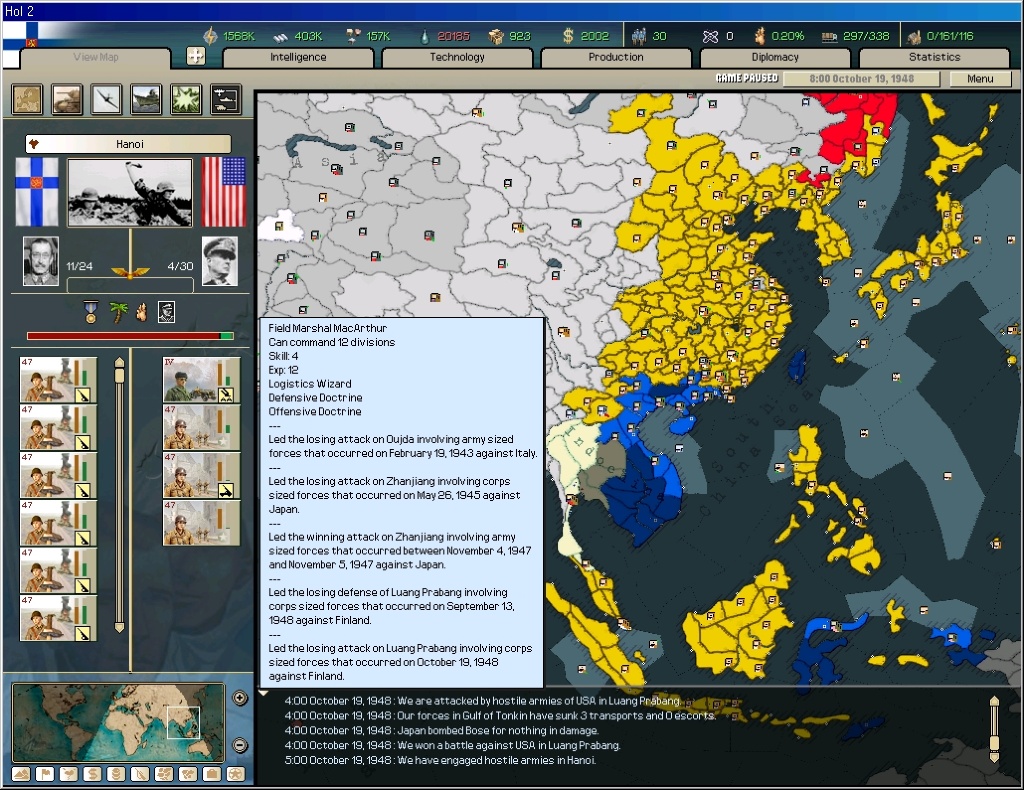Screen dimensions: 1024x790
Task: Open the Statistics tab
Action: tap(935, 57)
